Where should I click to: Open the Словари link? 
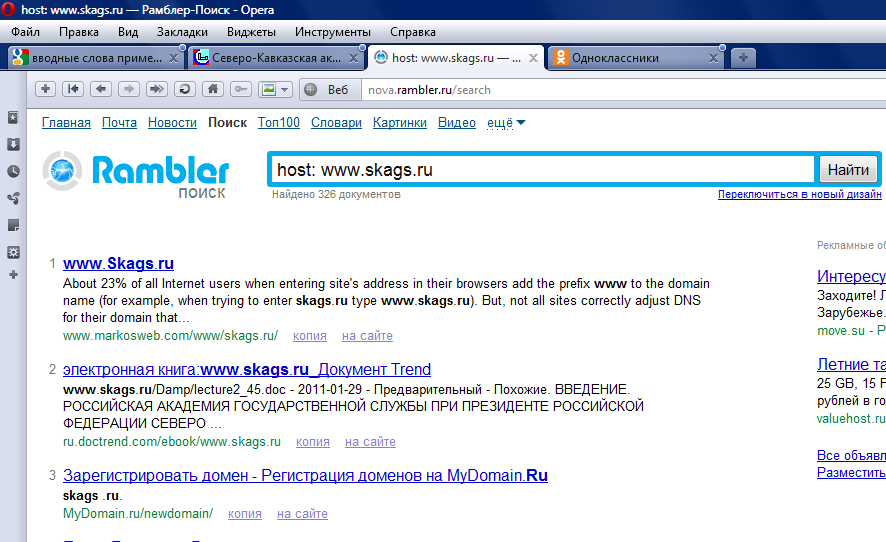click(x=336, y=123)
